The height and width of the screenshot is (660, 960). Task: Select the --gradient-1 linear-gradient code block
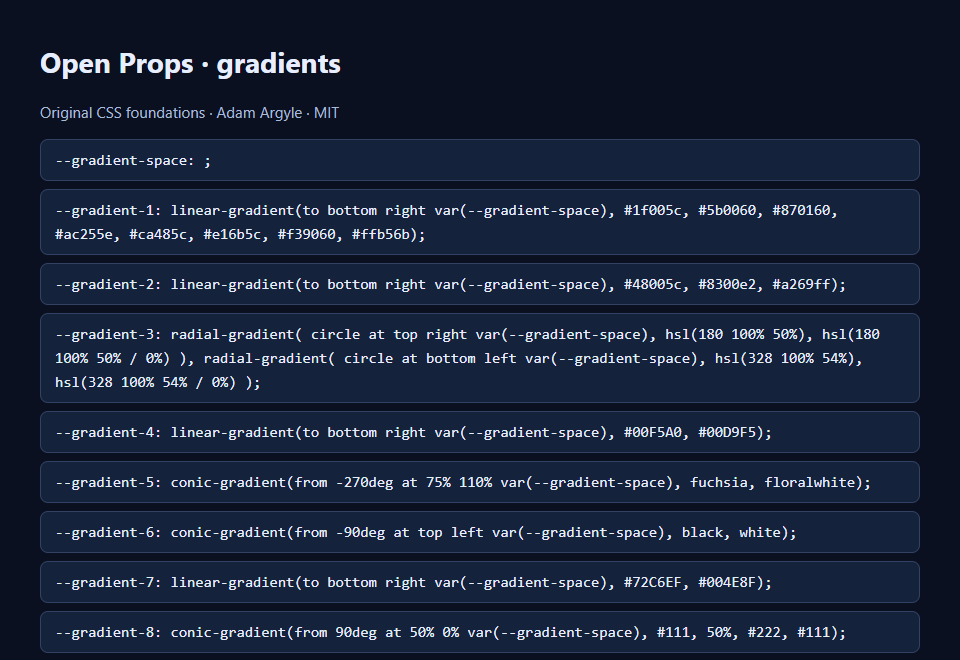pyautogui.click(x=479, y=222)
